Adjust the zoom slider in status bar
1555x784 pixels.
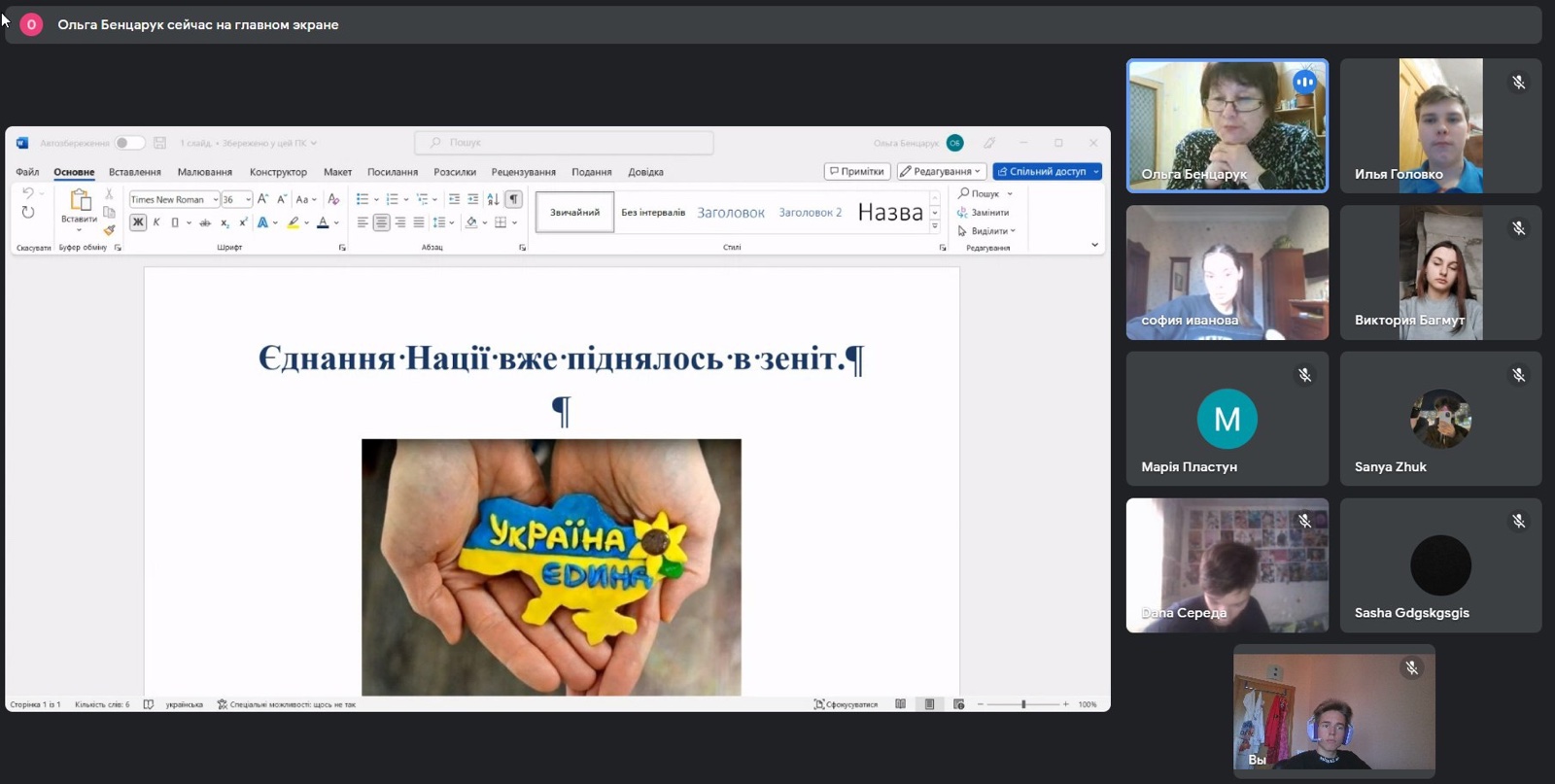1023,704
